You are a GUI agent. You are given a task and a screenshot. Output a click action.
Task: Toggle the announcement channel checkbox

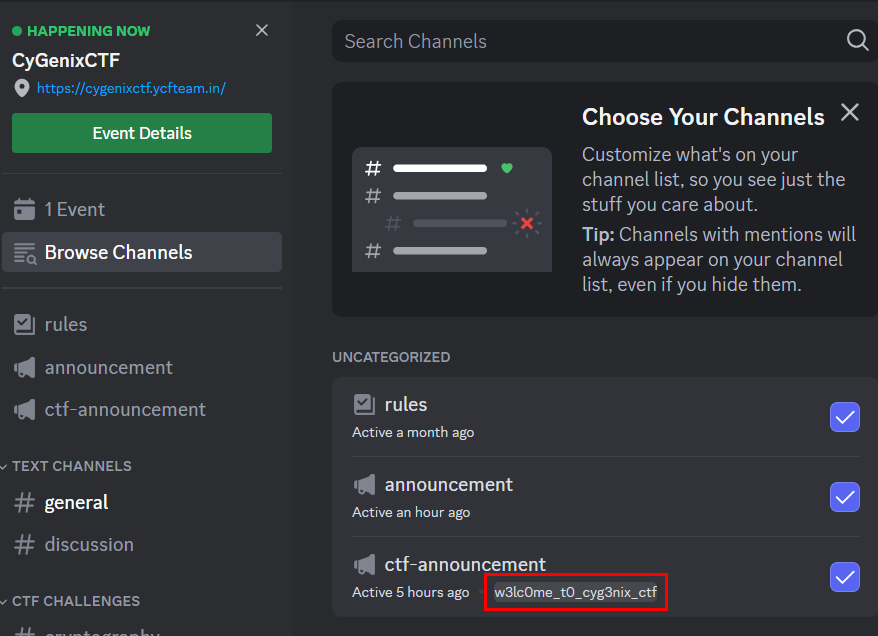(844, 497)
